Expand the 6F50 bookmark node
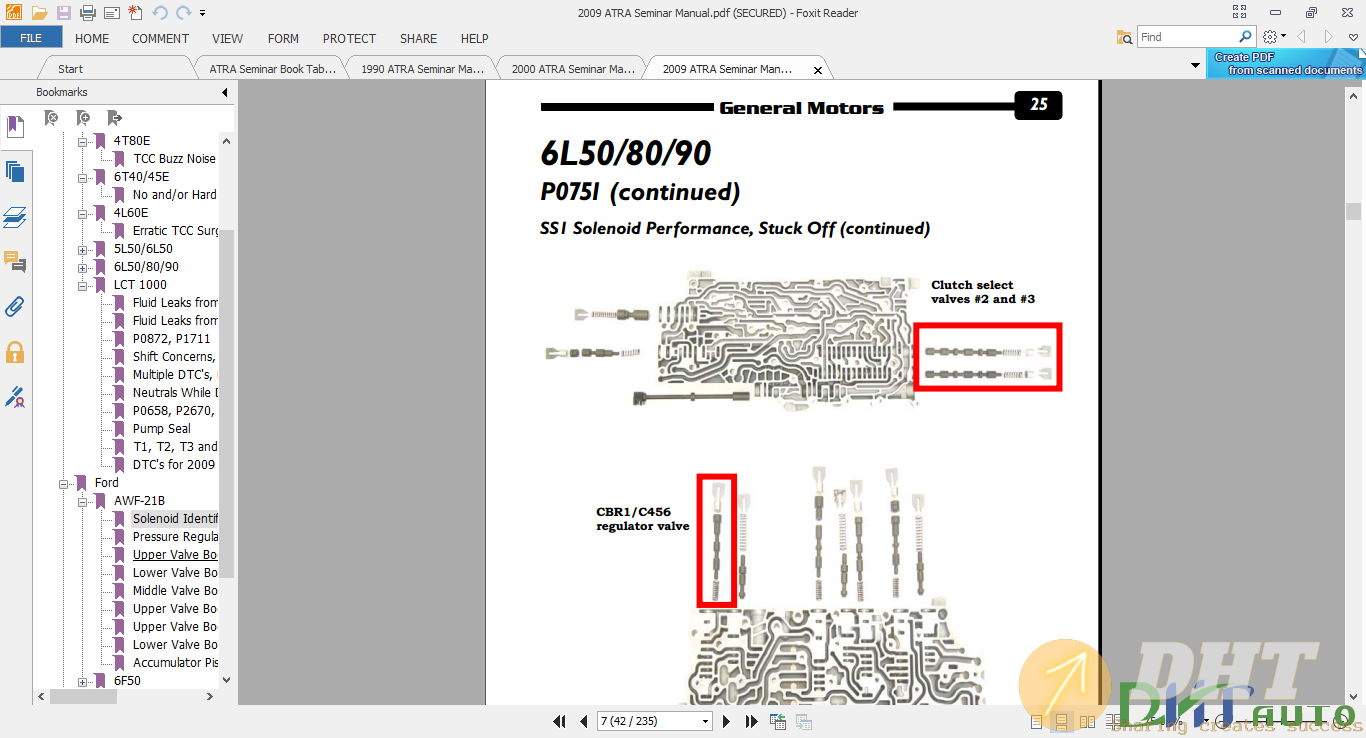Screen dimensions: 1366x738 tap(83, 681)
